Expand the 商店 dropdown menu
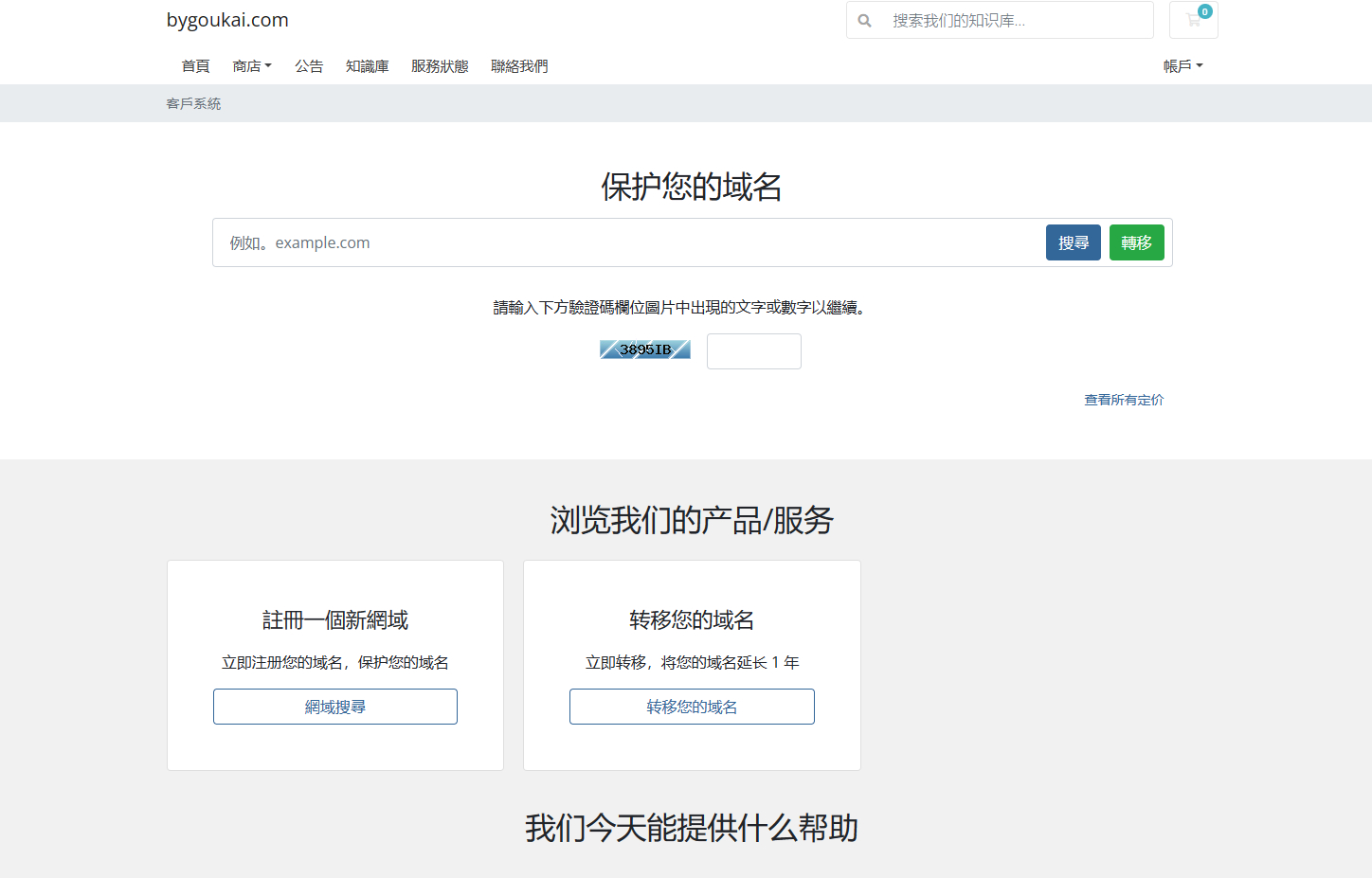 click(x=252, y=66)
